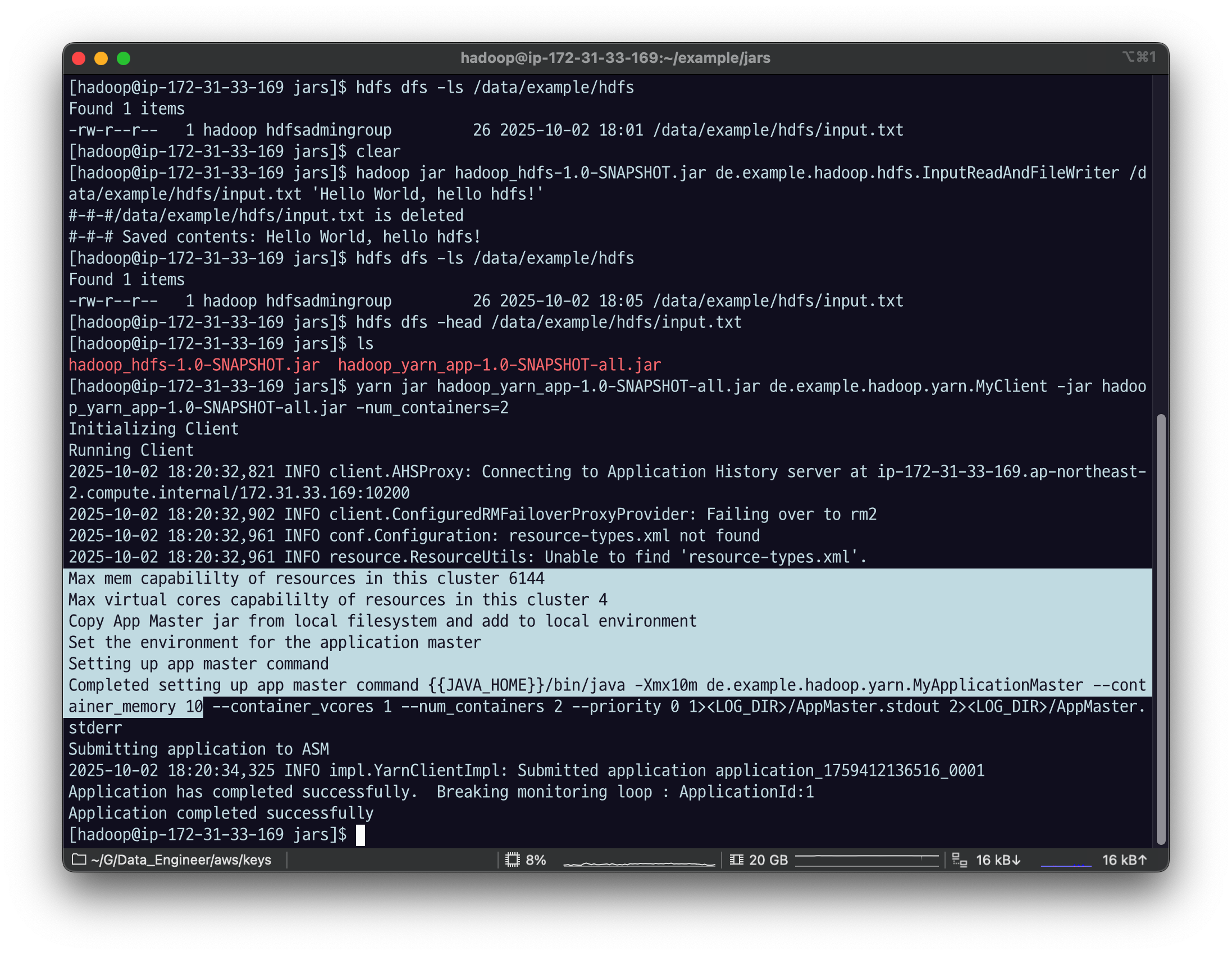
Task: Click hadoop_yarn_app-1.0-SNAPSHOT-all.jar filename in red
Action: click(499, 365)
